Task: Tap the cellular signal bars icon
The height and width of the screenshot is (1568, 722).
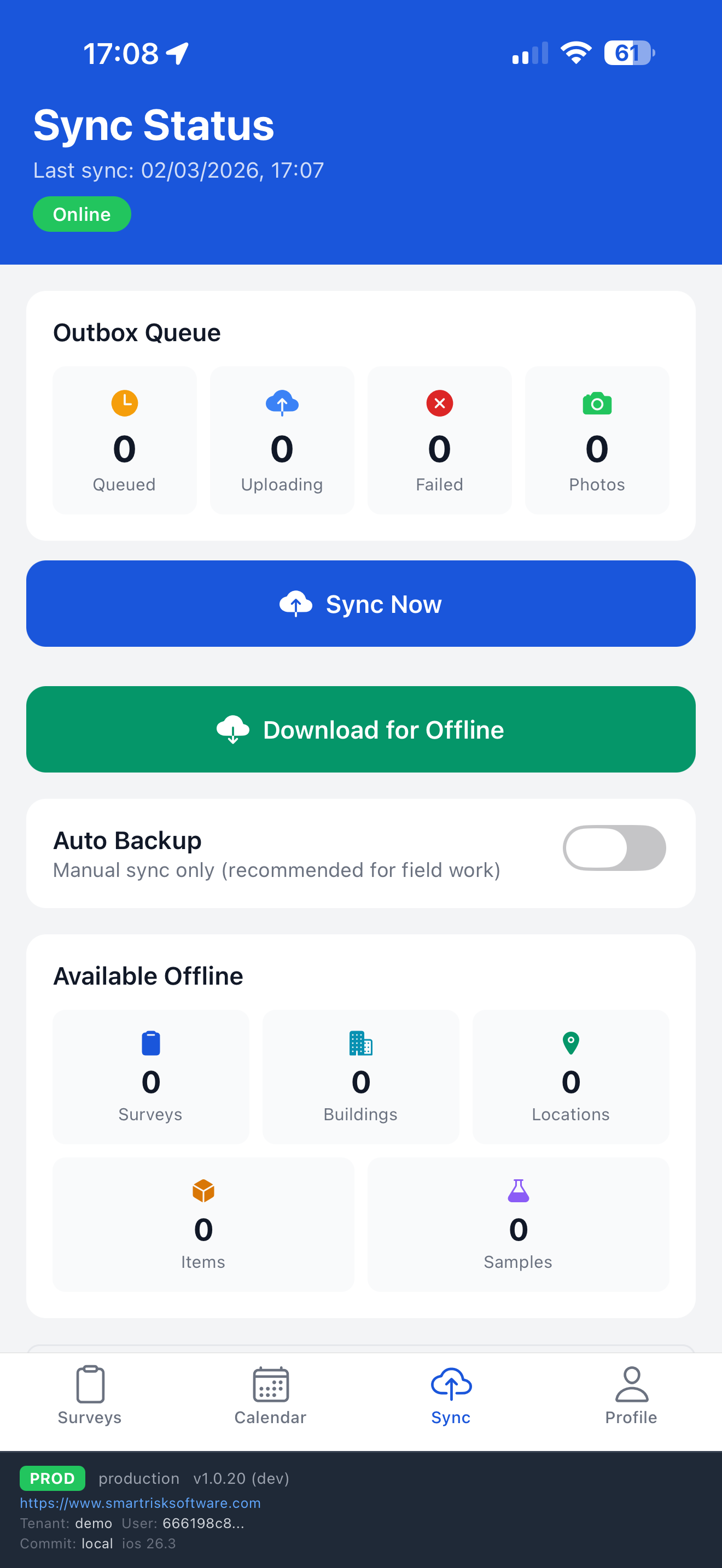Action: (x=530, y=53)
